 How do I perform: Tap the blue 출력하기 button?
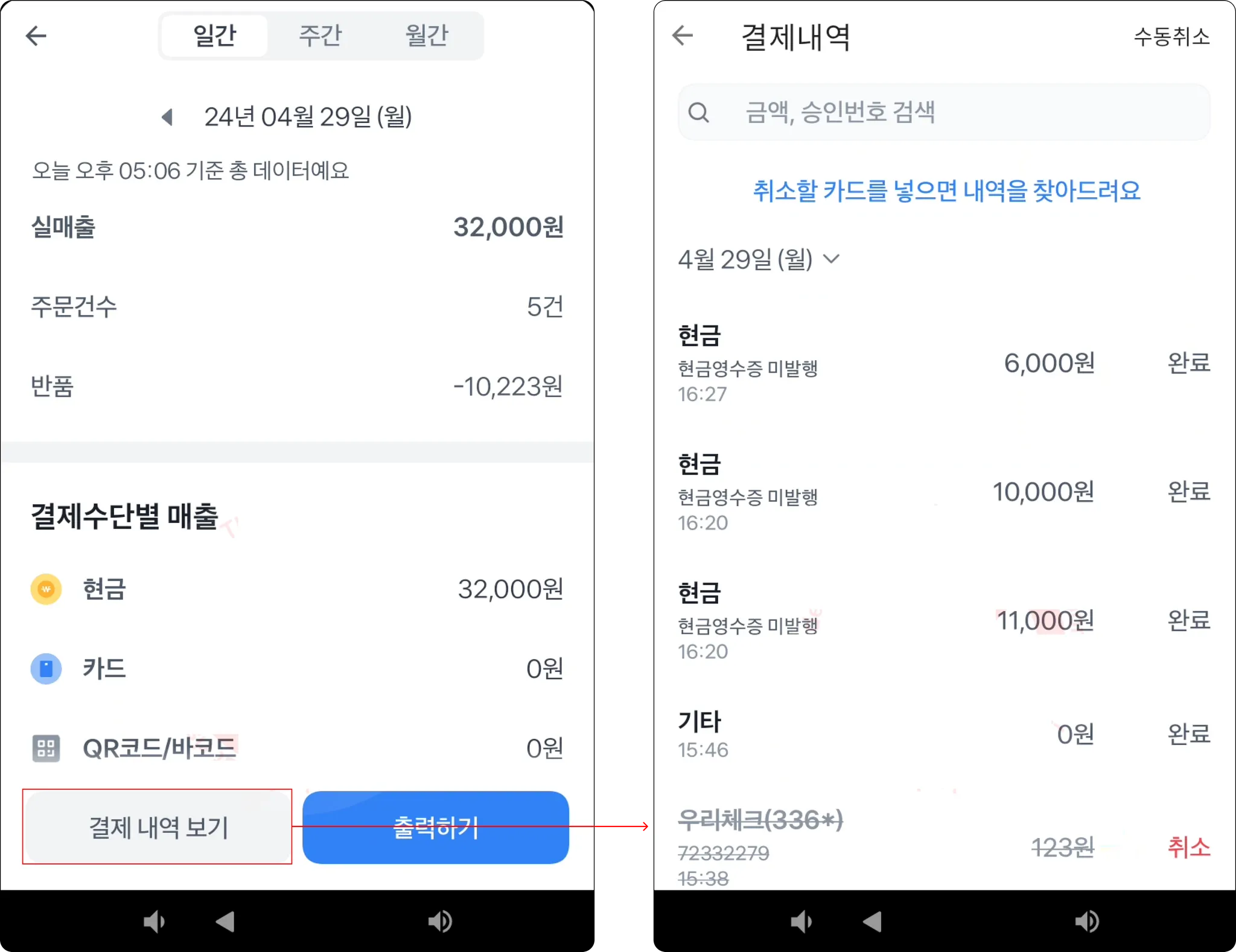436,827
